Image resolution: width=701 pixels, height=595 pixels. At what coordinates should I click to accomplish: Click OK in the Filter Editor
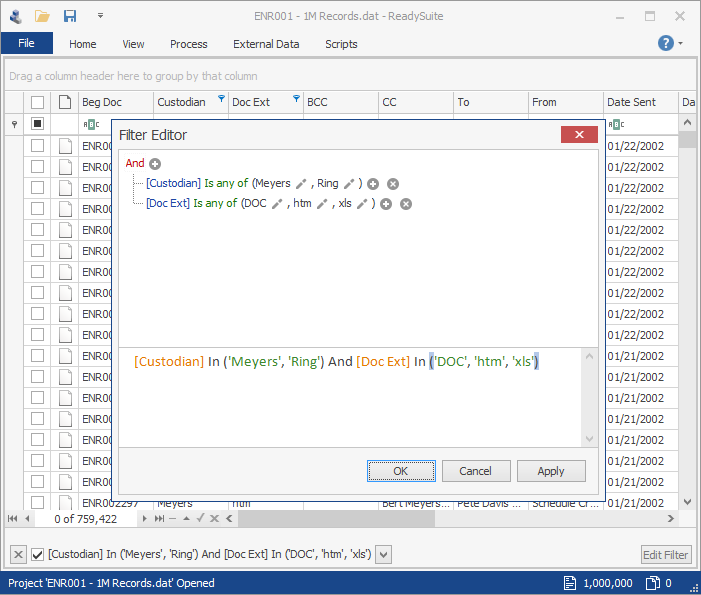tap(400, 471)
